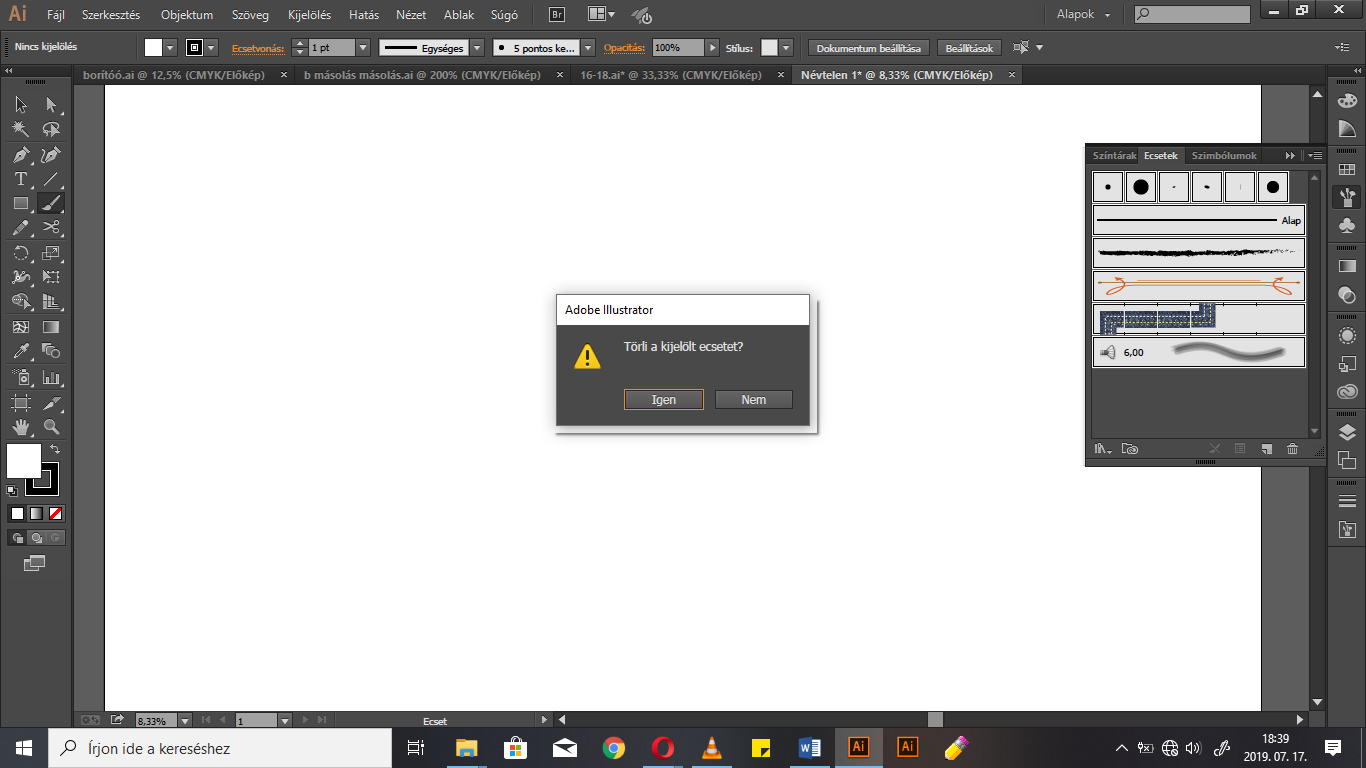Viewport: 1366px width, 768px height.
Task: Set fill mode to None (red slash)
Action: tap(56, 513)
